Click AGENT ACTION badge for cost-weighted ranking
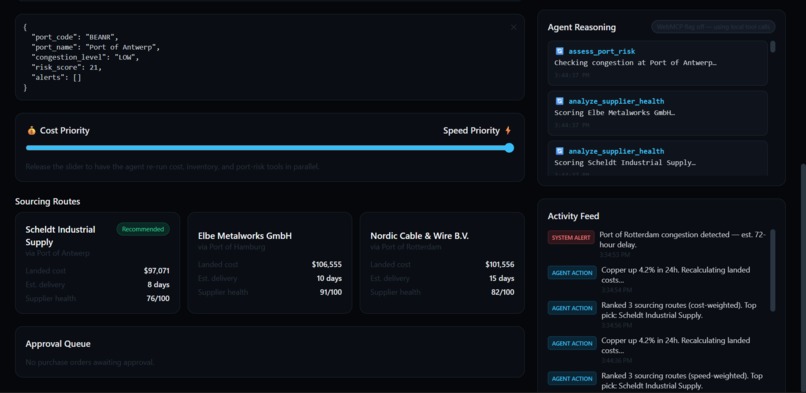This screenshot has height=393, width=806. [x=572, y=308]
